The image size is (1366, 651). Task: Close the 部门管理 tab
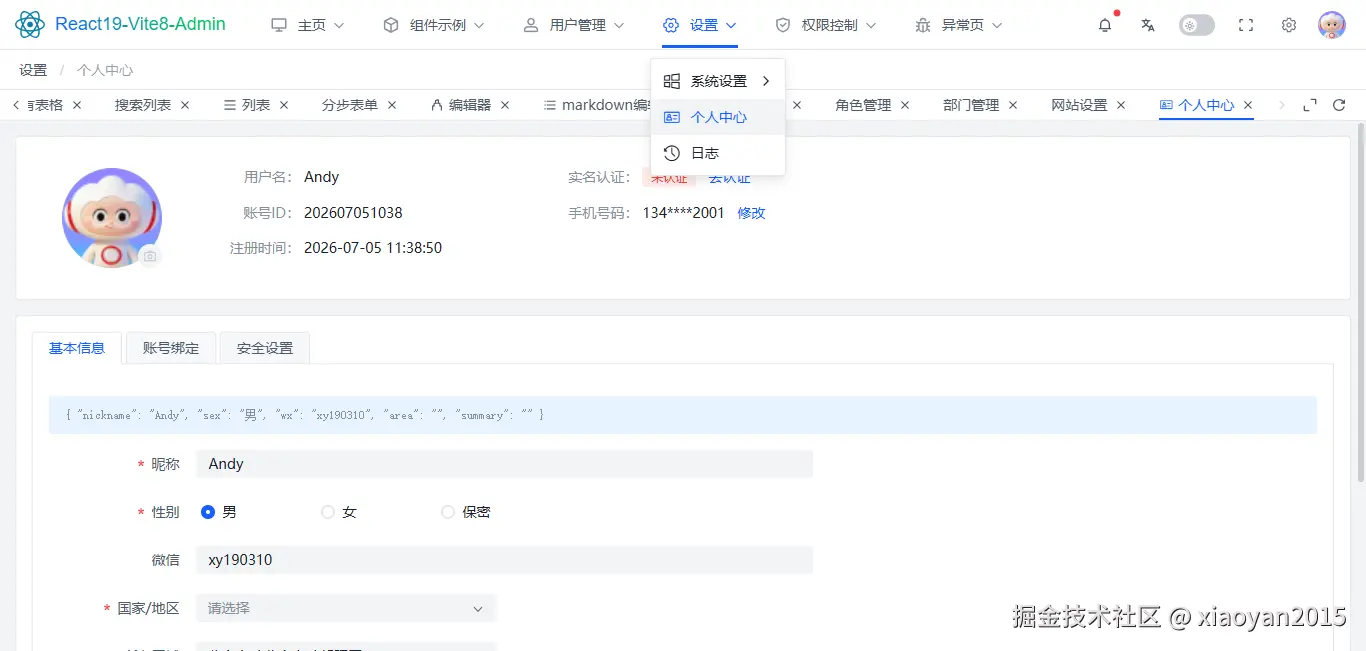point(1013,105)
